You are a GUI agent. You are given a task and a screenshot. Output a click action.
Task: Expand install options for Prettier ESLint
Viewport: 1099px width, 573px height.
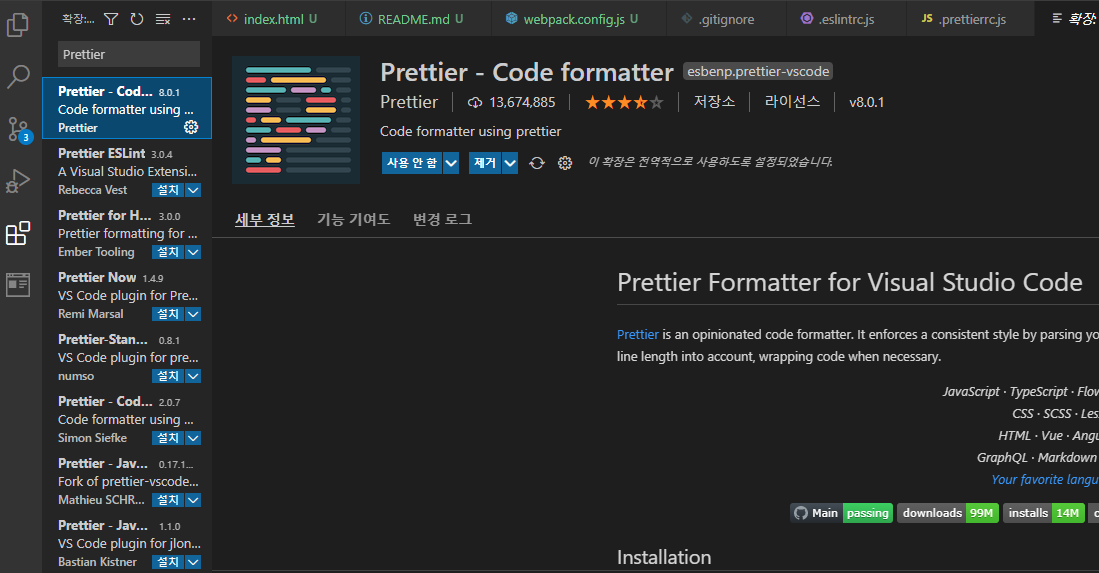(x=193, y=190)
